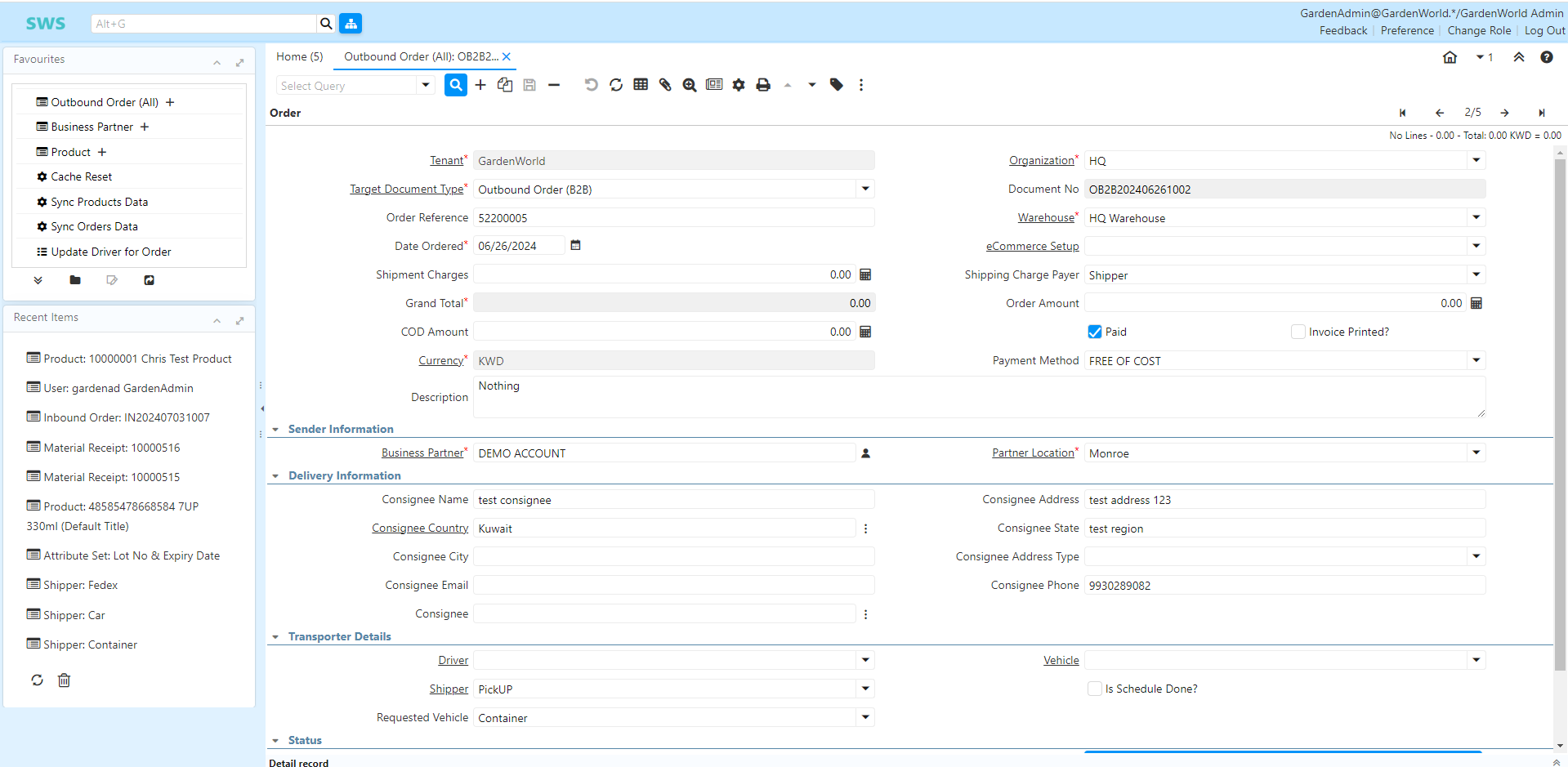Image resolution: width=1568 pixels, height=767 pixels.
Task: Open Business Partner from Favourites
Action: (92, 127)
